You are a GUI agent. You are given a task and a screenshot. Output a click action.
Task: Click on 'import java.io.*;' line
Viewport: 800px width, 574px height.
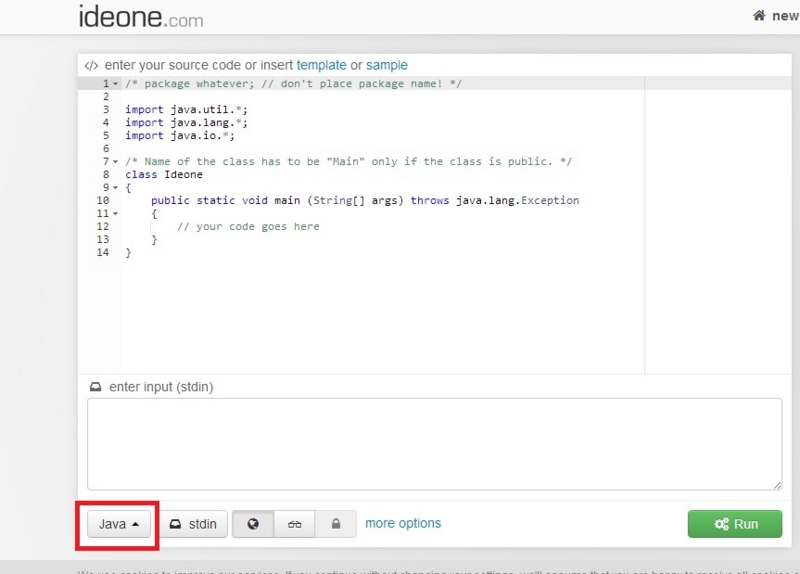click(180, 136)
